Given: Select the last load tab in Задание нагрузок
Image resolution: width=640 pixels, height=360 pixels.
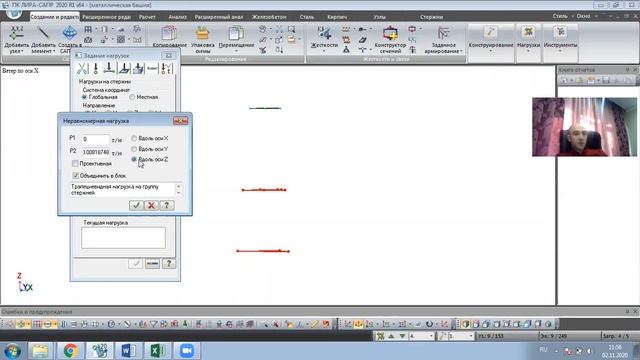Looking at the screenshot, I should click(x=166, y=69).
